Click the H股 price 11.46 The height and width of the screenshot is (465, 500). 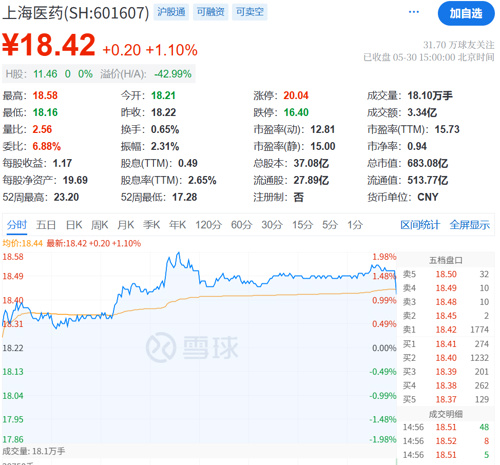(45, 74)
